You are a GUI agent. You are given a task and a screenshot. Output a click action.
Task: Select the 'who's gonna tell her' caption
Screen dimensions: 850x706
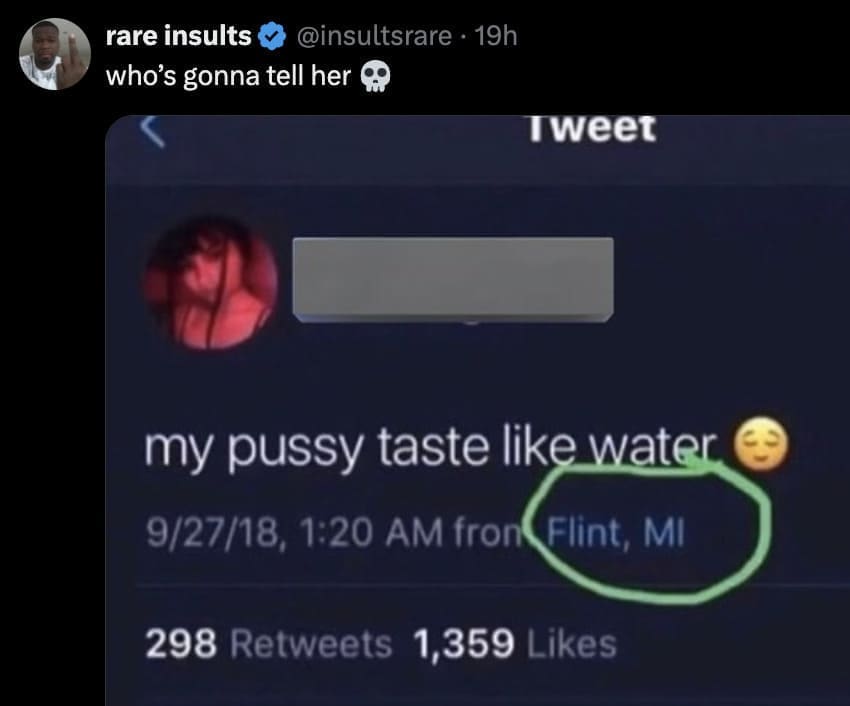(x=227, y=77)
